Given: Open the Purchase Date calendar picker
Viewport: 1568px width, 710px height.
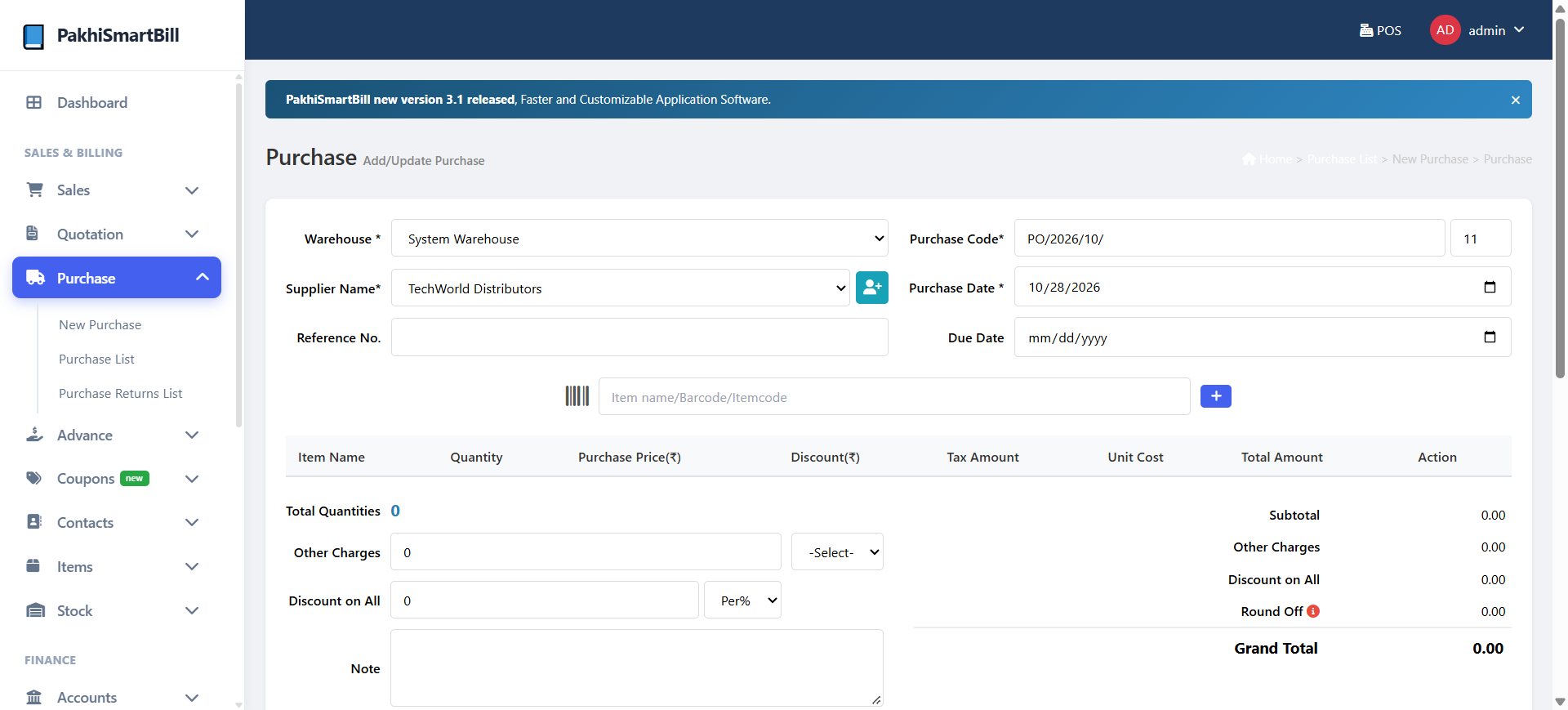Looking at the screenshot, I should coord(1490,287).
